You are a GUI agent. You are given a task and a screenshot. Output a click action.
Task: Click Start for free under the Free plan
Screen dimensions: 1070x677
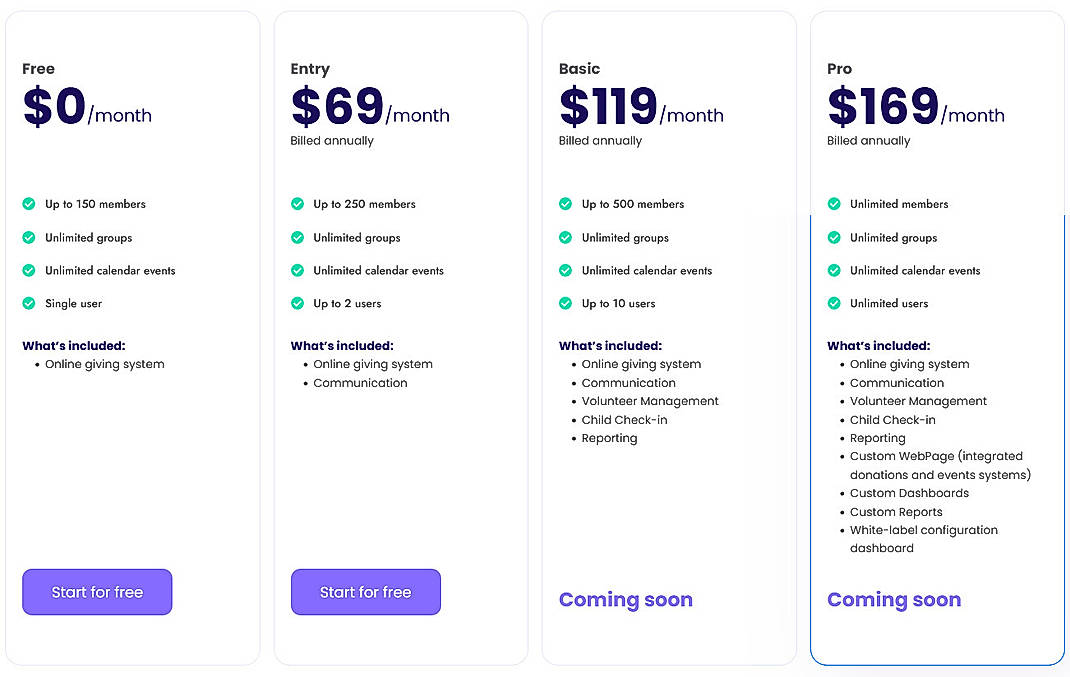[97, 592]
